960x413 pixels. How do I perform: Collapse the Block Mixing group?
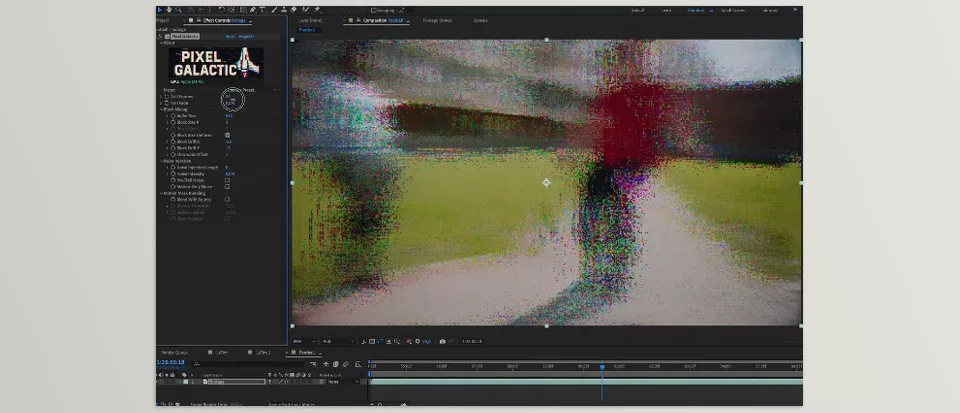162,110
